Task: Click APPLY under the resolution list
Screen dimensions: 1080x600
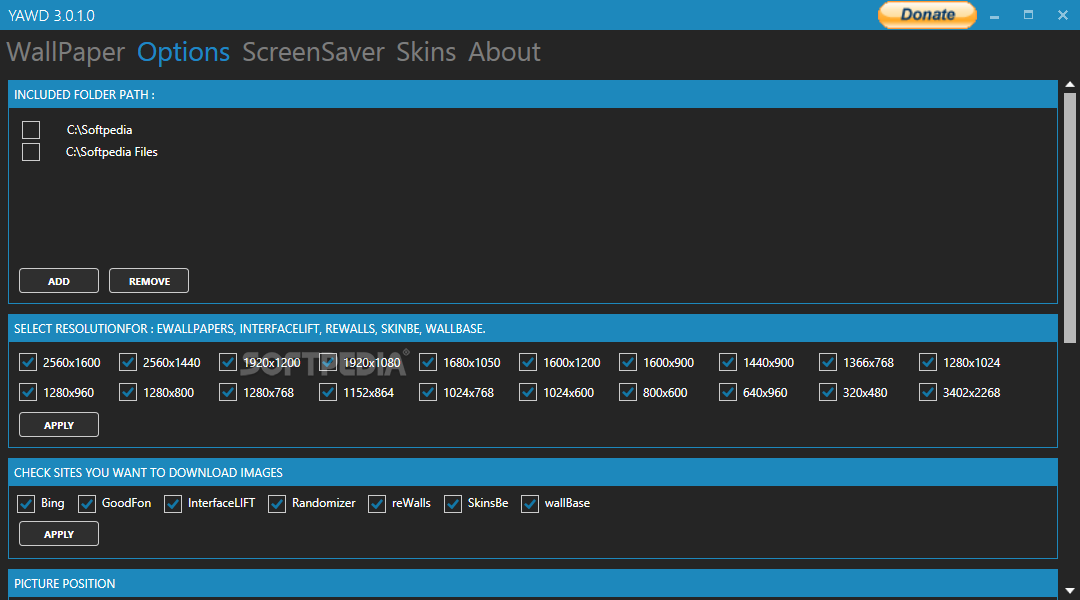Action: click(59, 425)
